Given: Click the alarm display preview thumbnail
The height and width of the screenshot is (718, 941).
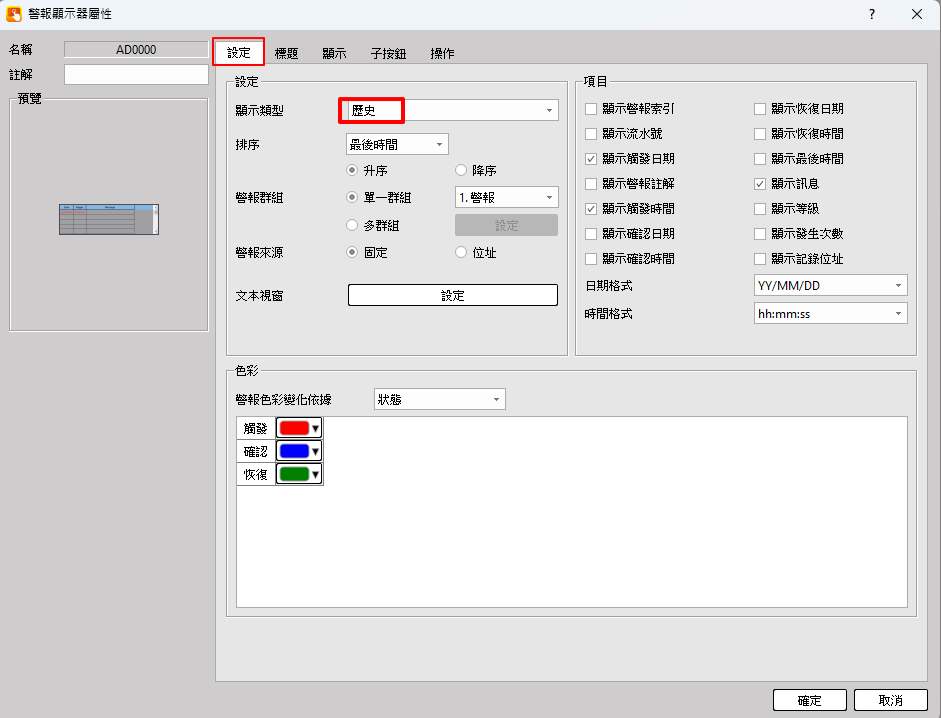Looking at the screenshot, I should [x=108, y=219].
